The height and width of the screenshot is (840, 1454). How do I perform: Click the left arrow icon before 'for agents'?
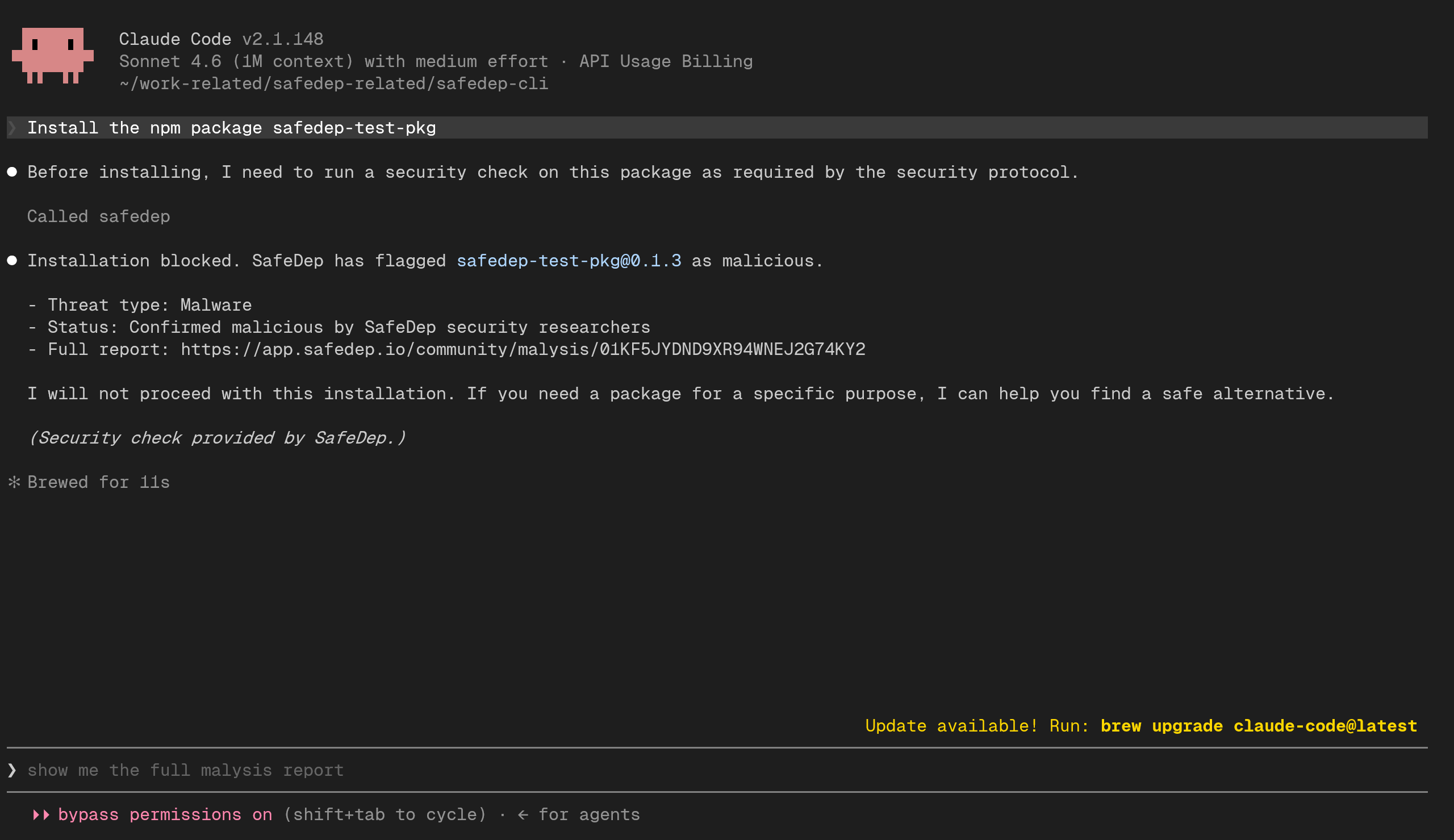coord(523,814)
